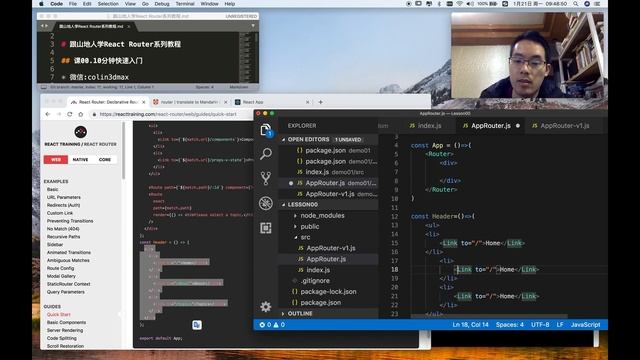The height and width of the screenshot is (360, 640).
Task: Click Sublime Text tab navigation arrows
Action: click(44, 26)
